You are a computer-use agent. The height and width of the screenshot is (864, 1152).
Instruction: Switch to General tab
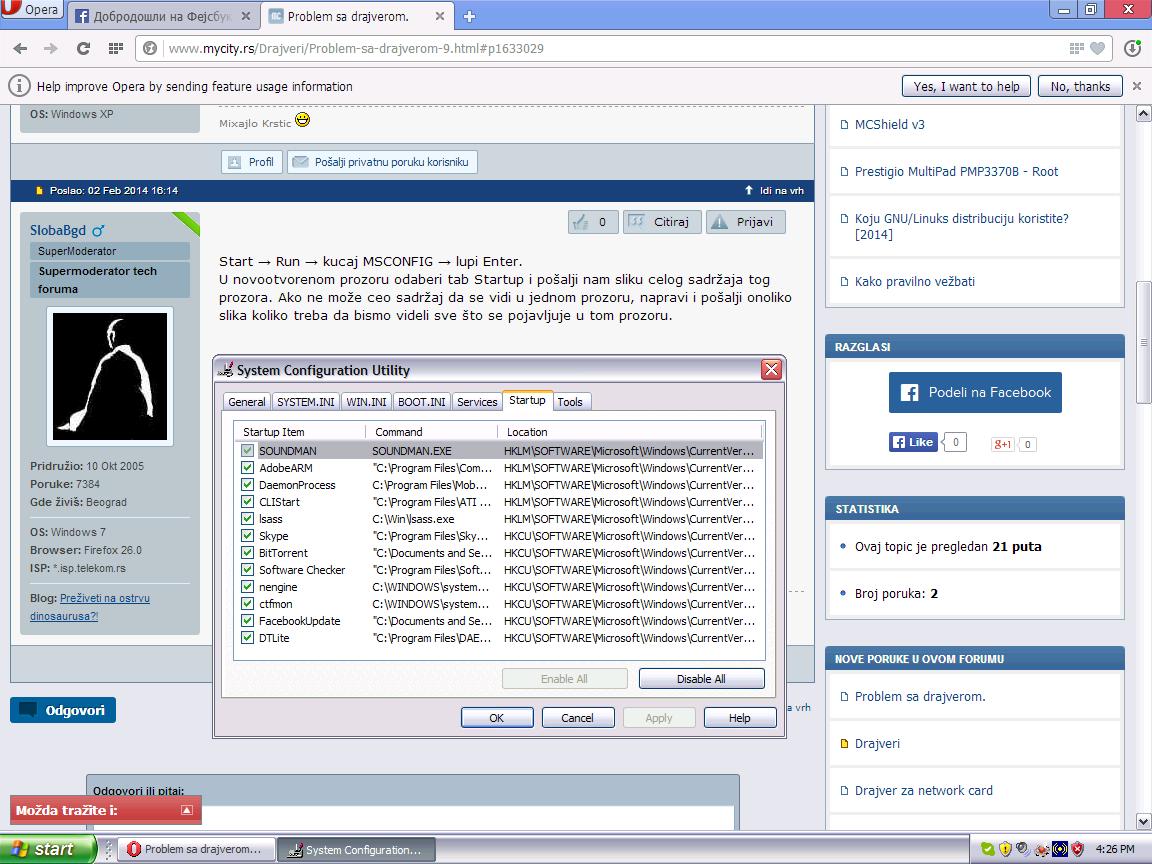click(x=247, y=402)
